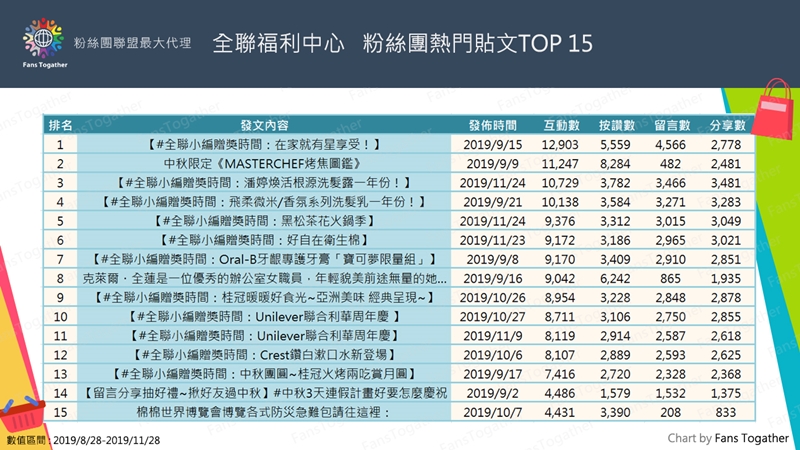800x450 pixels.
Task: Click the date '2019/9/17'
Action: pyautogui.click(x=492, y=374)
